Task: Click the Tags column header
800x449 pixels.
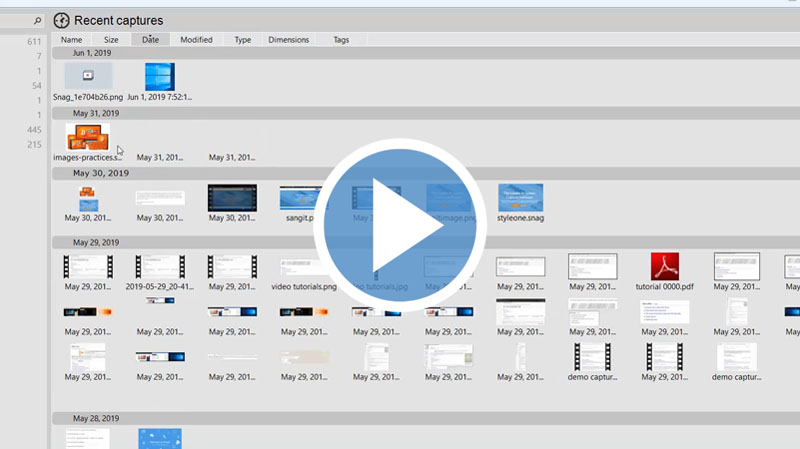Action: coord(341,40)
